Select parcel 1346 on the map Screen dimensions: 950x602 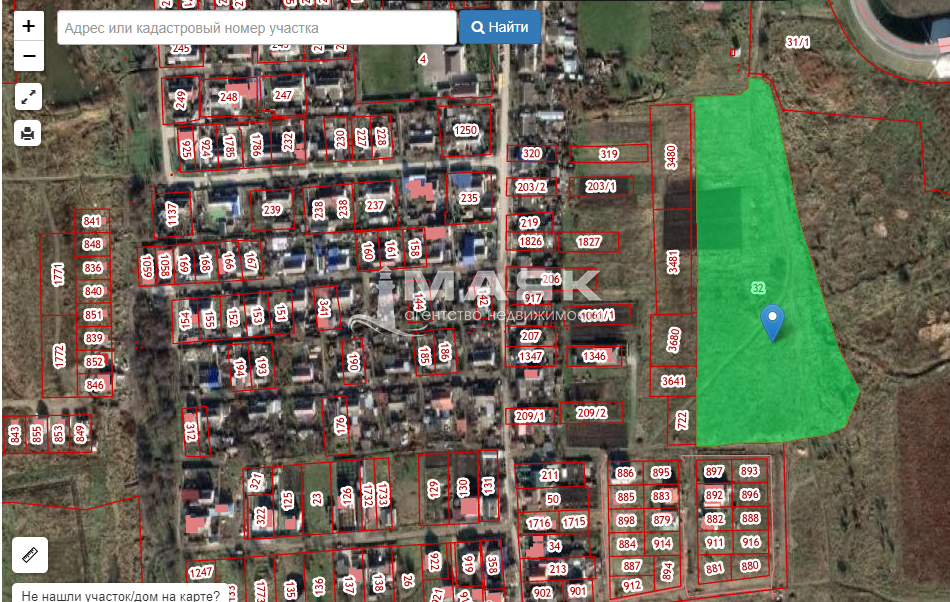pos(594,356)
